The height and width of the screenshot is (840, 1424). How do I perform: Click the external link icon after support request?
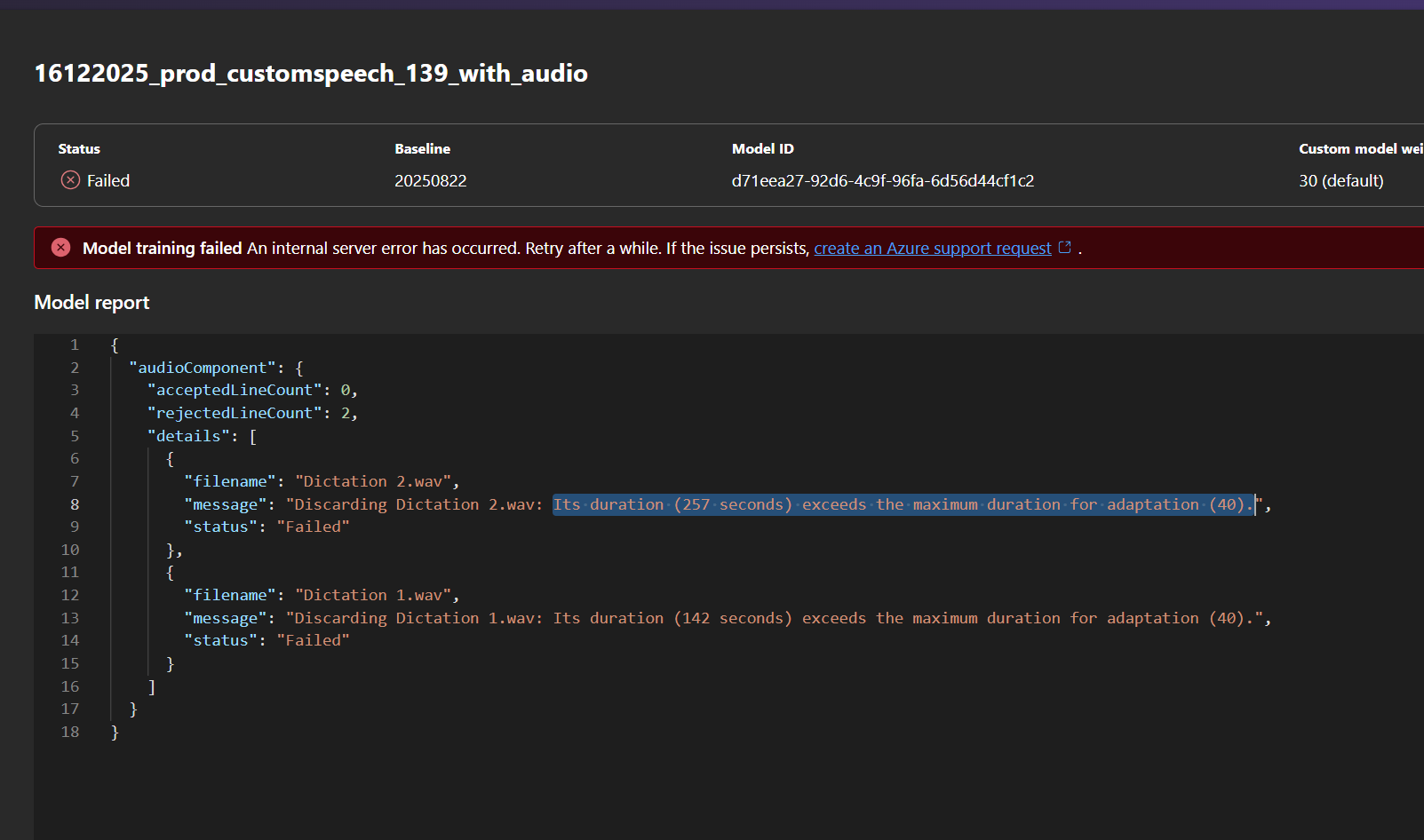[1065, 248]
